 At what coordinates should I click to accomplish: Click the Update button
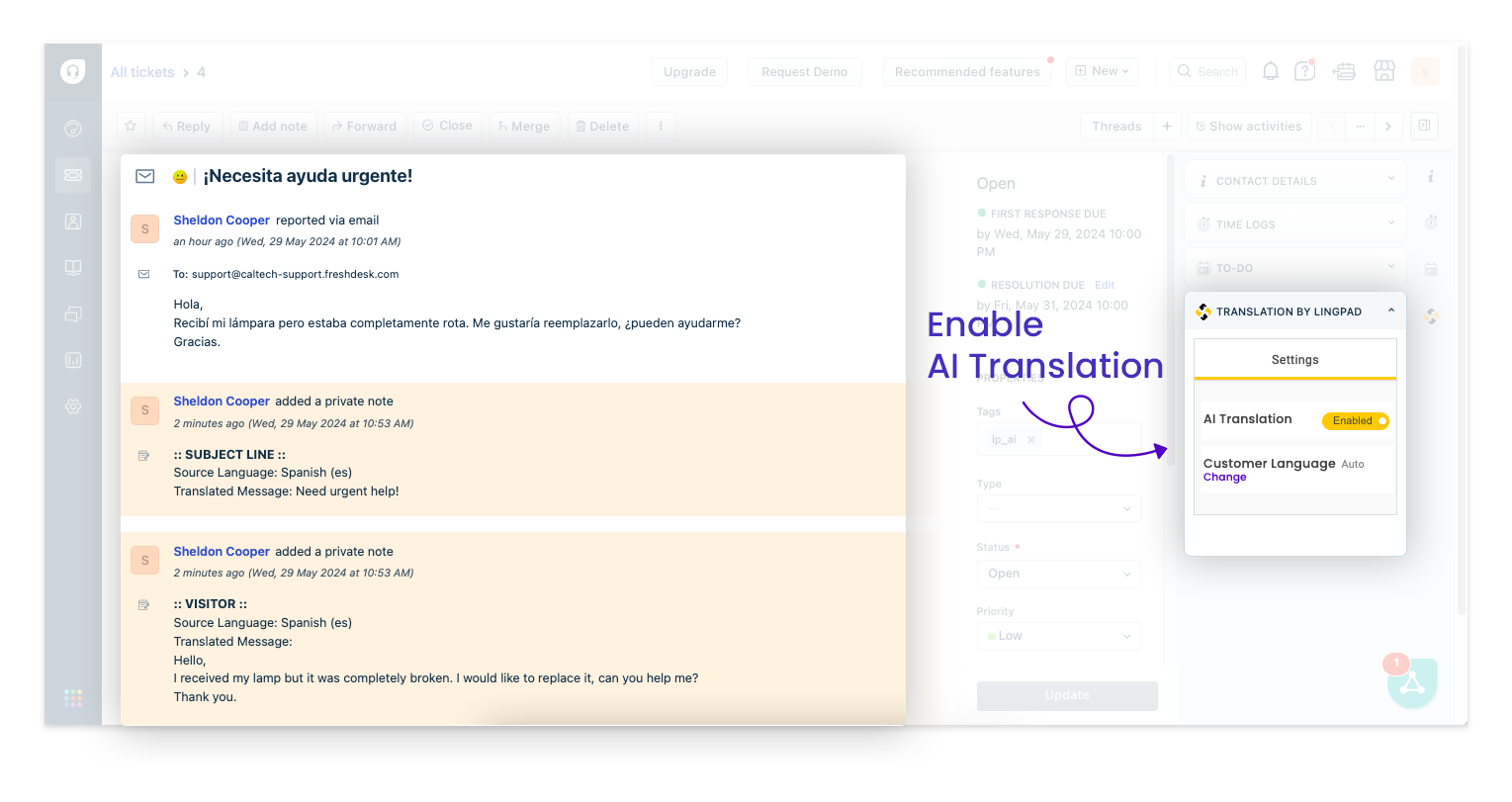(1067, 695)
